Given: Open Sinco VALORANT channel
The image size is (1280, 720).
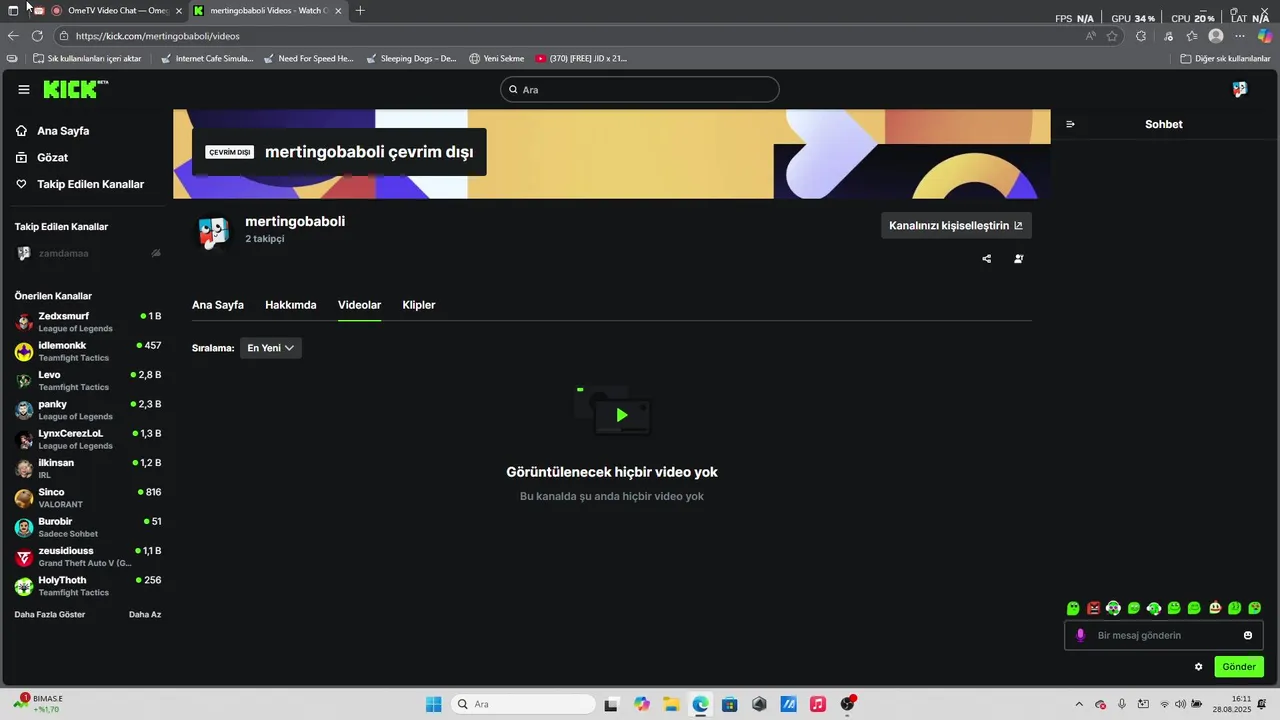Looking at the screenshot, I should tap(88, 498).
